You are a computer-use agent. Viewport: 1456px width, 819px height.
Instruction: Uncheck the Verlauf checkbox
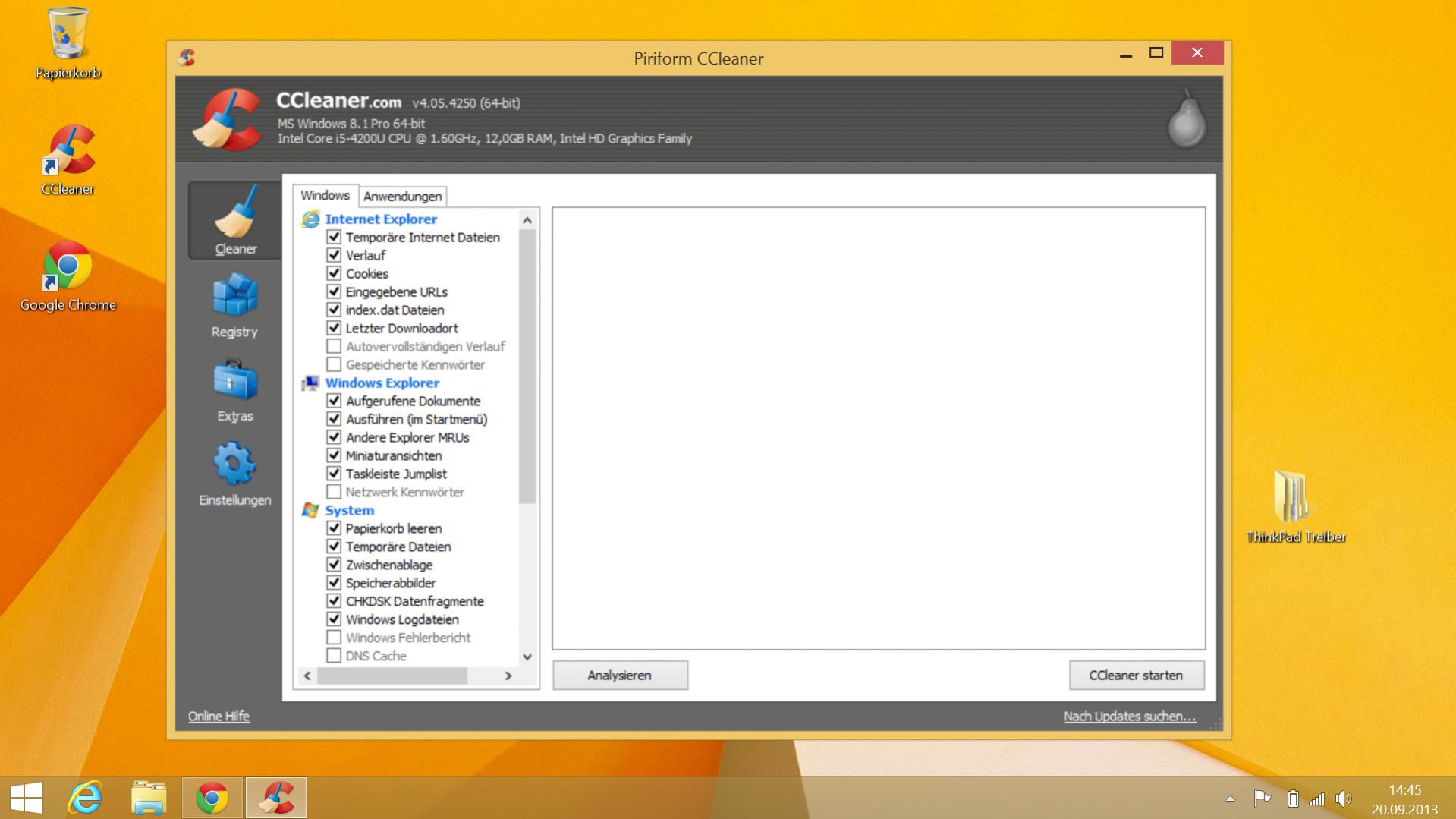[x=334, y=255]
